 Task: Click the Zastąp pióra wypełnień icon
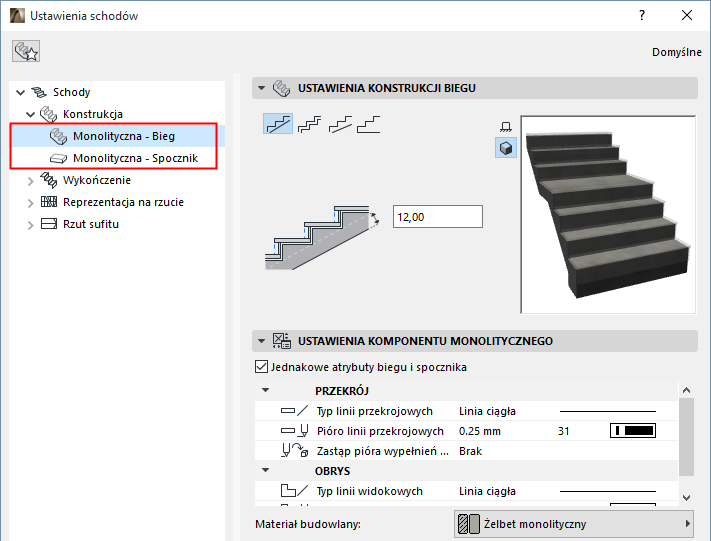pos(294,451)
